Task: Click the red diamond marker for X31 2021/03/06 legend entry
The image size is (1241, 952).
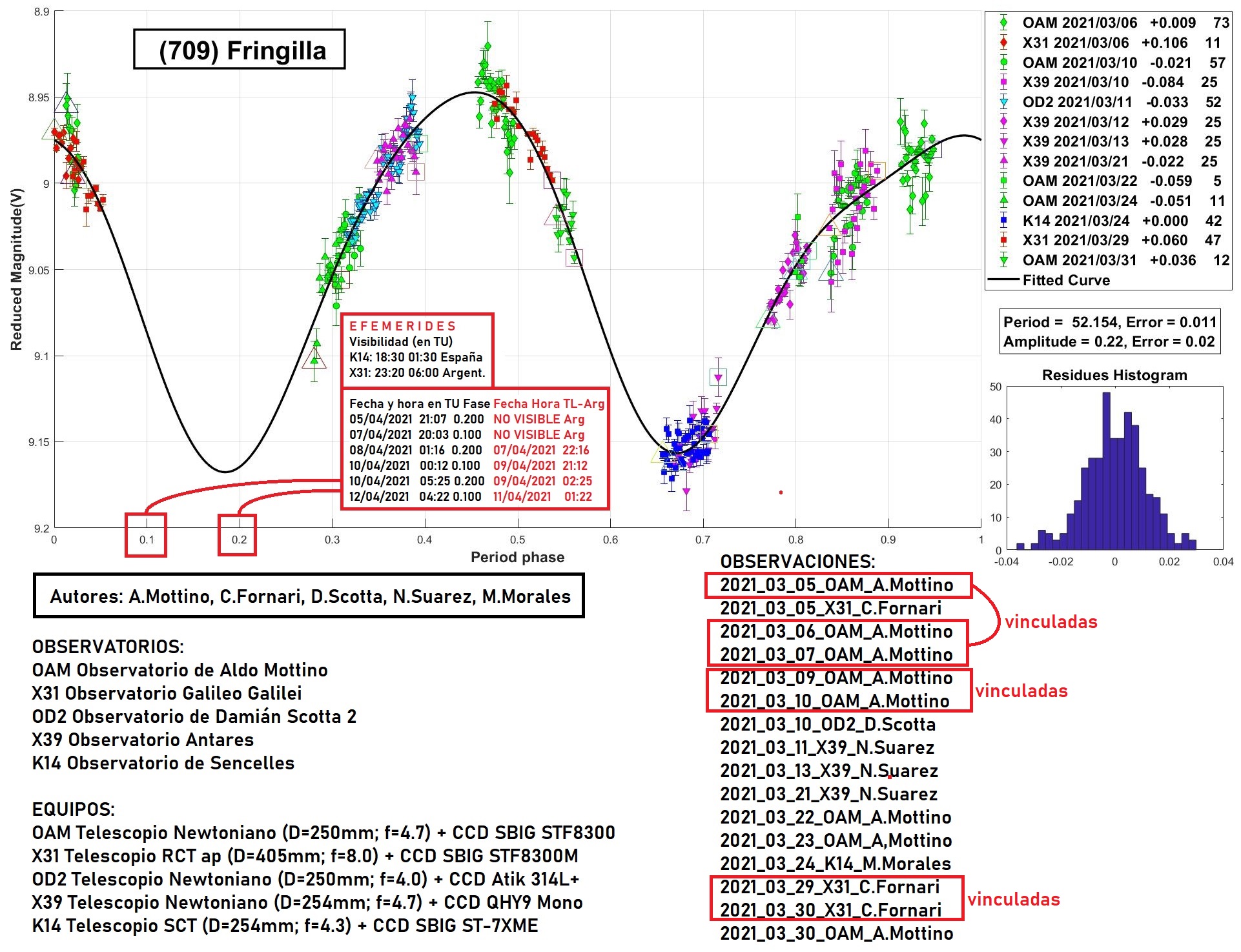Action: pos(1003,43)
